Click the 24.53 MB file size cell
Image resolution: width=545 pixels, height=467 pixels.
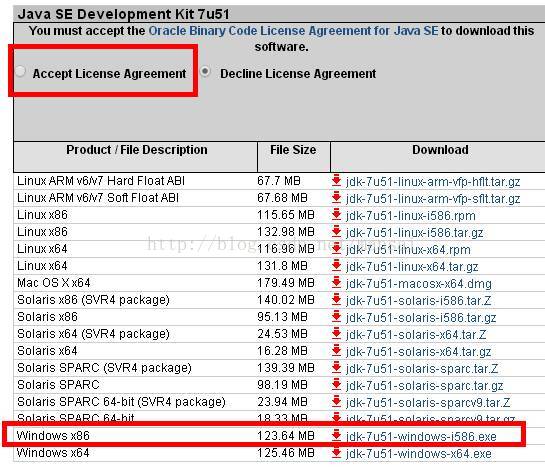pyautogui.click(x=283, y=334)
